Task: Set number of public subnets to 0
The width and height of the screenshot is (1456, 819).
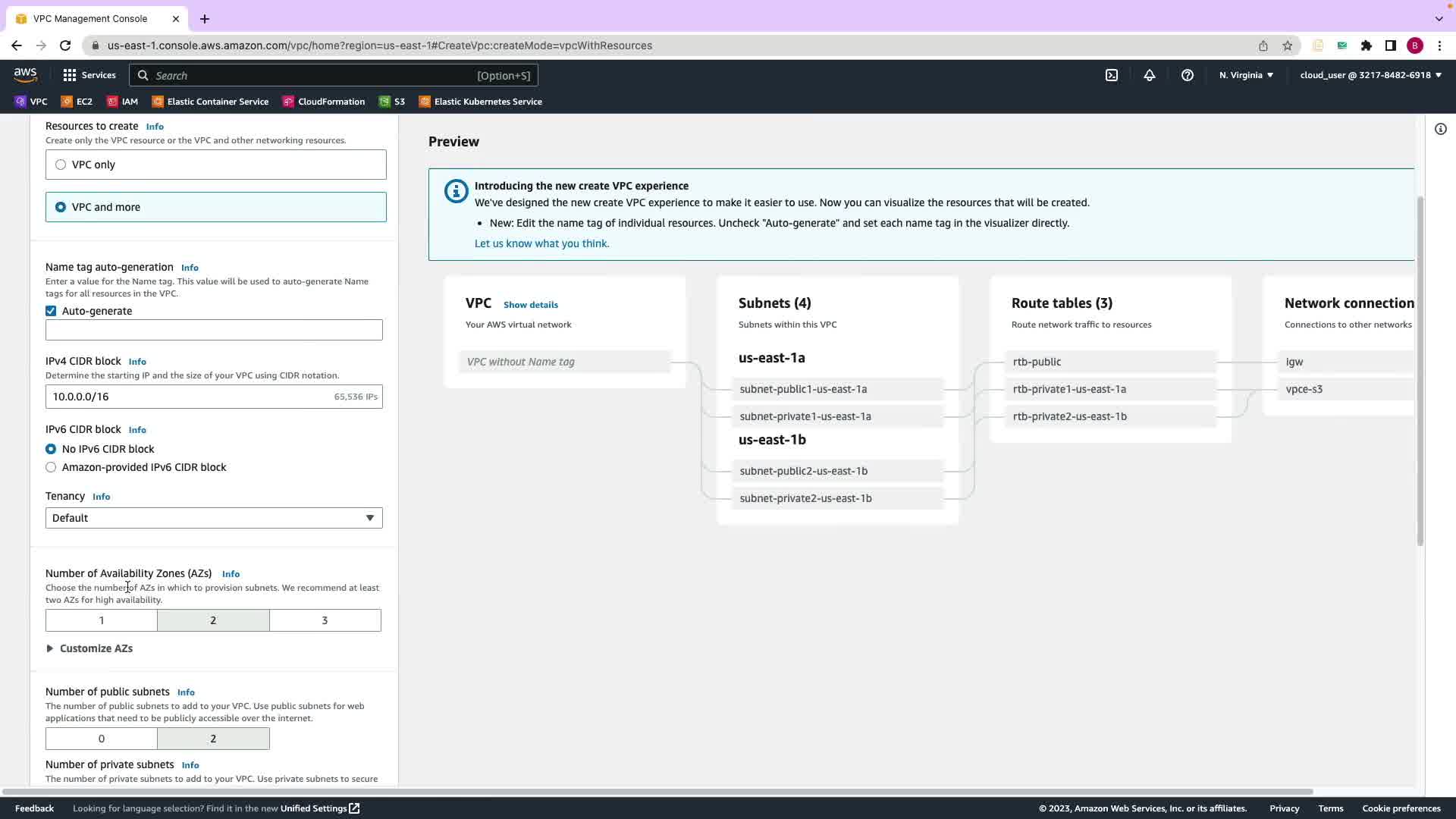Action: [102, 739]
